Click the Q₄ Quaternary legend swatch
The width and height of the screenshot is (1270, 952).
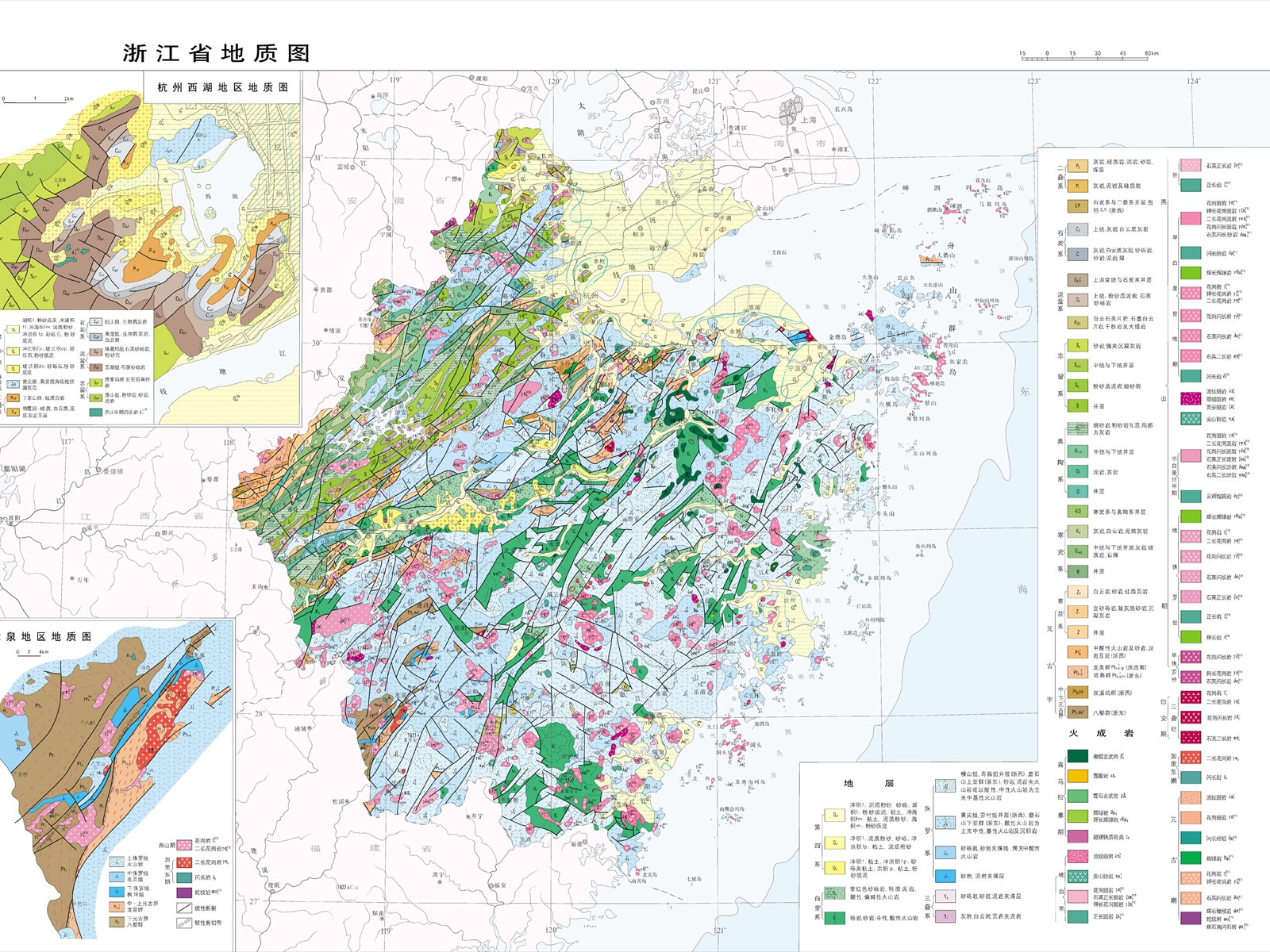click(x=834, y=815)
